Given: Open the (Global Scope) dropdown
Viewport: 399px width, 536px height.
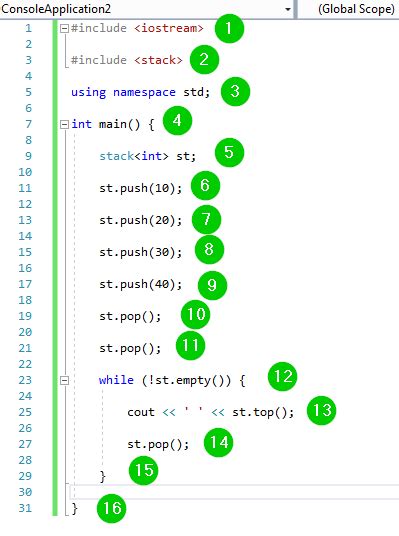Looking at the screenshot, I should coord(349,9).
